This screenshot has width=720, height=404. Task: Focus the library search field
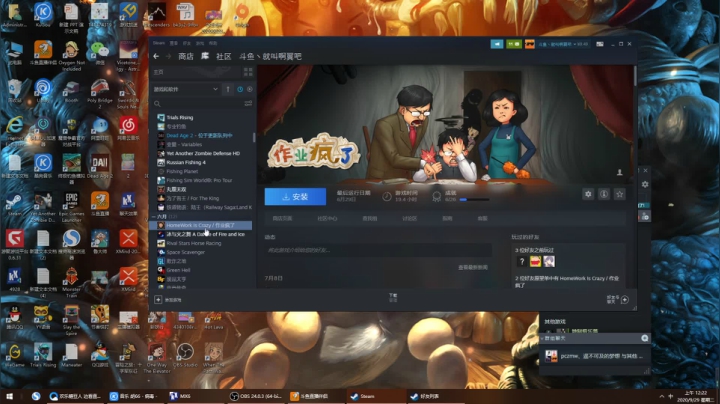tap(197, 104)
